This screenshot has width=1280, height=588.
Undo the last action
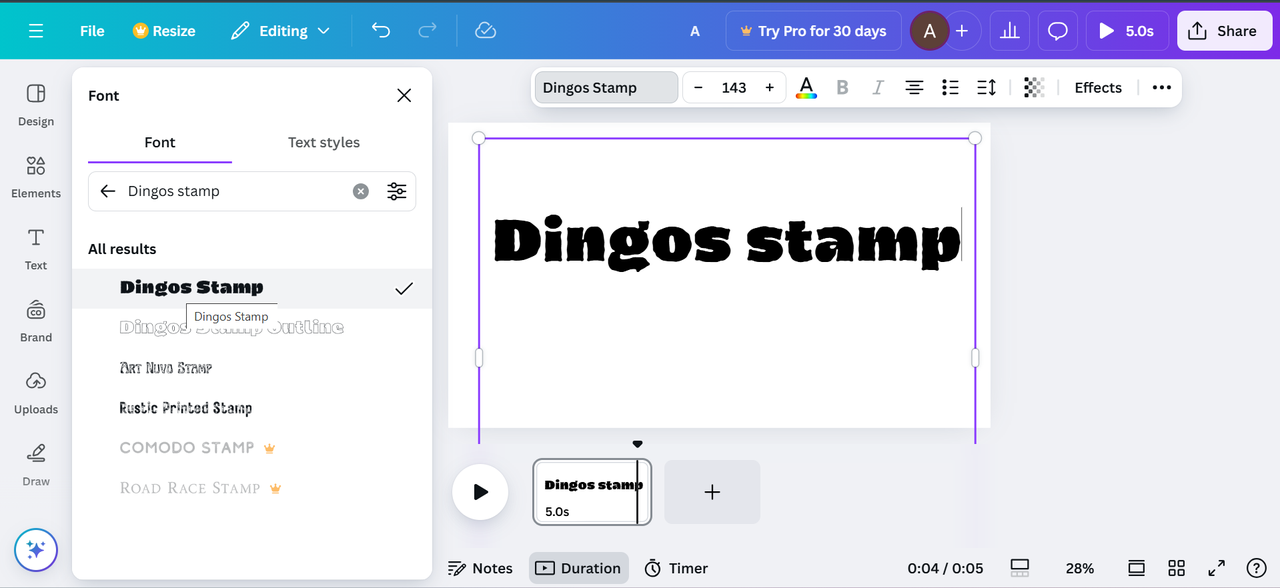[x=381, y=31]
